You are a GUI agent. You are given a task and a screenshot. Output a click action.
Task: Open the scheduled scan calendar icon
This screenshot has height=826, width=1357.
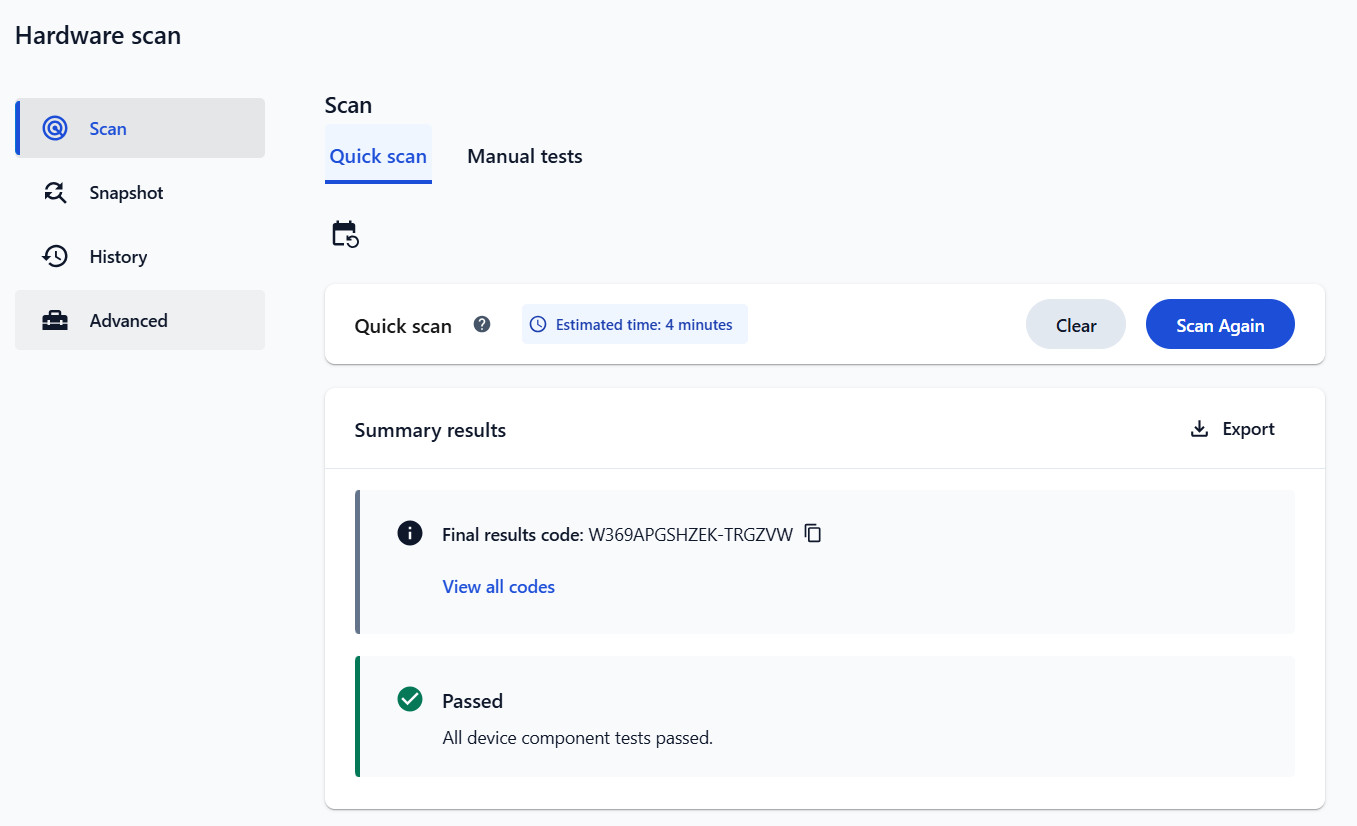(345, 235)
